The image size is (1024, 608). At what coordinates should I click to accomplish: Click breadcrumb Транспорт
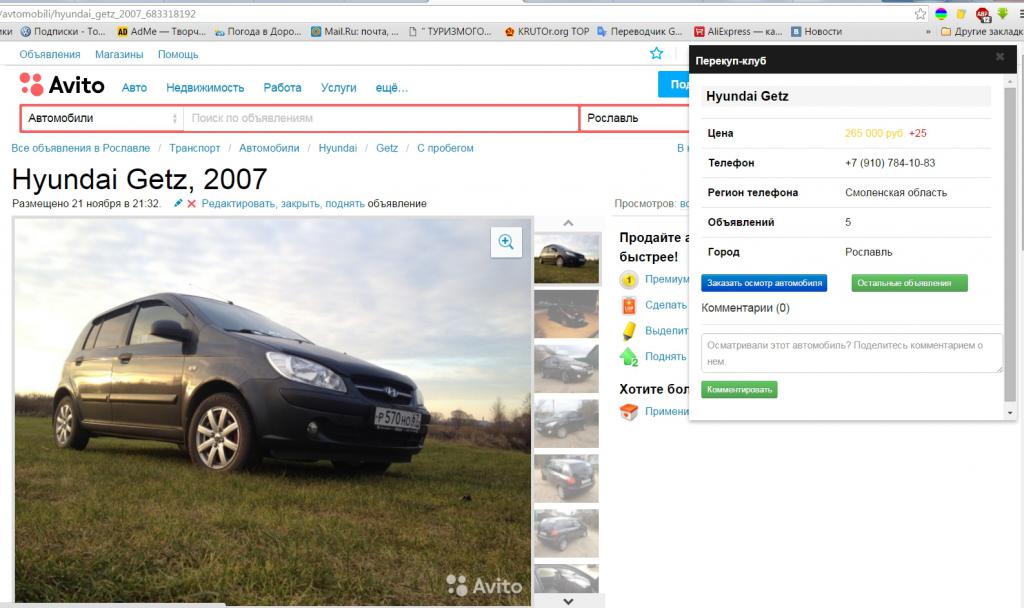[195, 148]
